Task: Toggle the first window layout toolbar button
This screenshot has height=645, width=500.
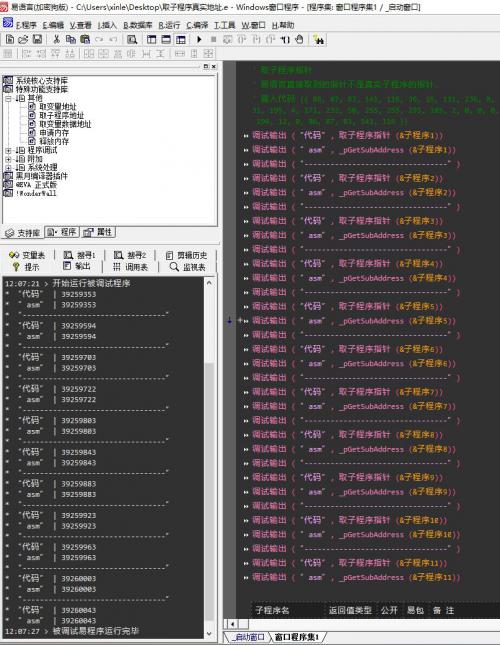Action: tap(152, 39)
